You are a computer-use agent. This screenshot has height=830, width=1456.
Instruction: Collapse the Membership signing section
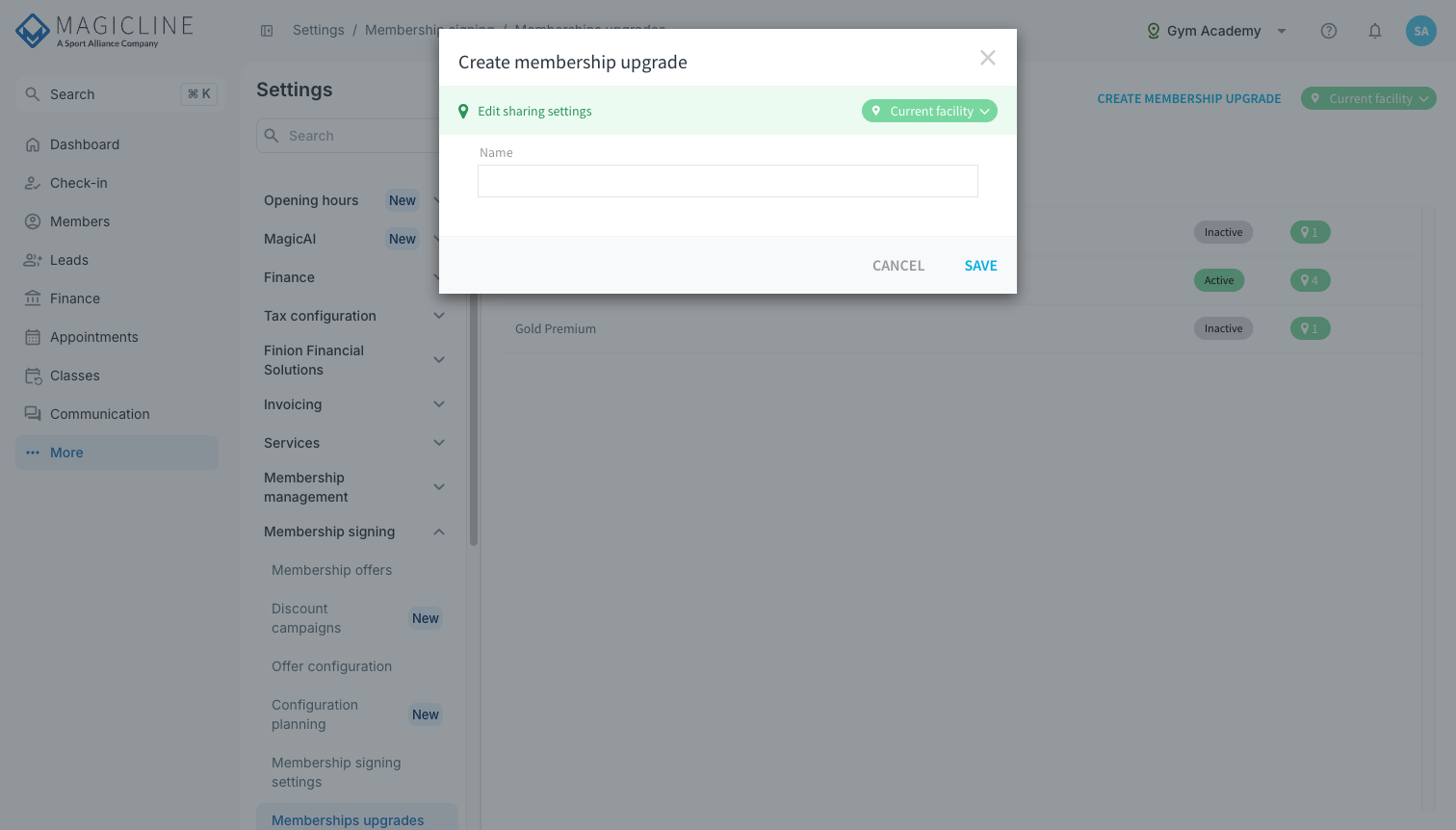click(x=354, y=532)
